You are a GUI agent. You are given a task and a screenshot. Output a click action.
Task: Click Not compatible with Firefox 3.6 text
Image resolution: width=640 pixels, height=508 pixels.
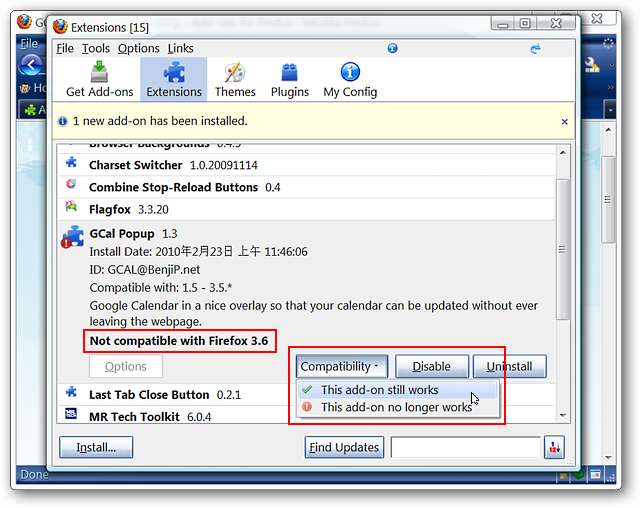tap(179, 341)
